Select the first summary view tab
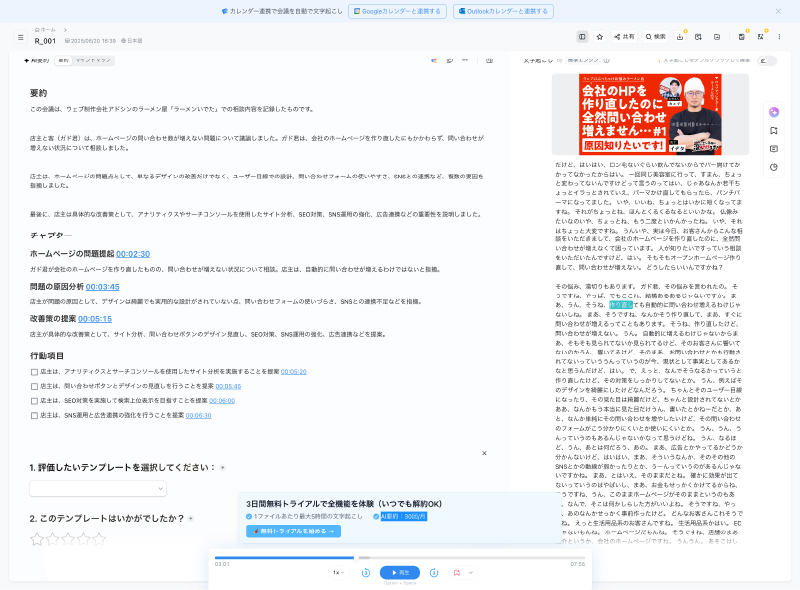This screenshot has height=590, width=800. tap(64, 61)
